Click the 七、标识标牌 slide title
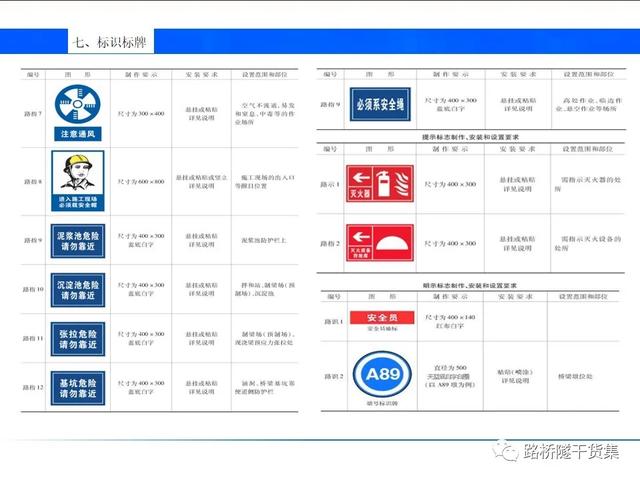This screenshot has height=480, width=640. [110, 42]
